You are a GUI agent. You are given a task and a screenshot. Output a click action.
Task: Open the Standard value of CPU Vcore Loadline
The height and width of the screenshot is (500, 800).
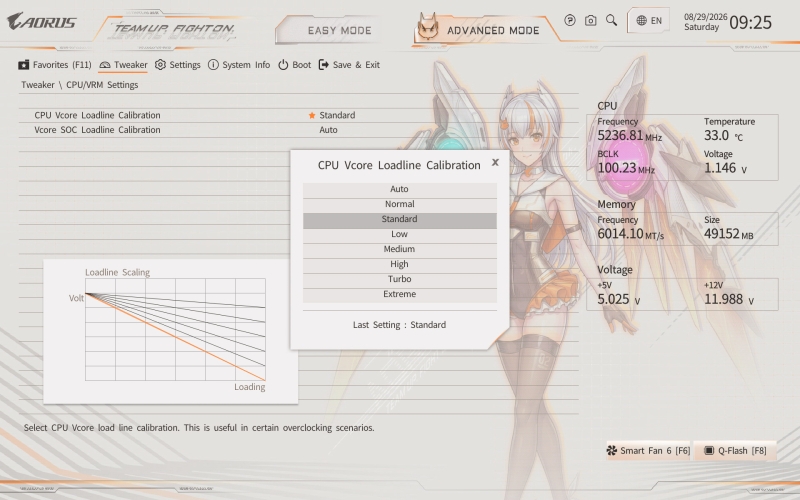pyautogui.click(x=337, y=115)
